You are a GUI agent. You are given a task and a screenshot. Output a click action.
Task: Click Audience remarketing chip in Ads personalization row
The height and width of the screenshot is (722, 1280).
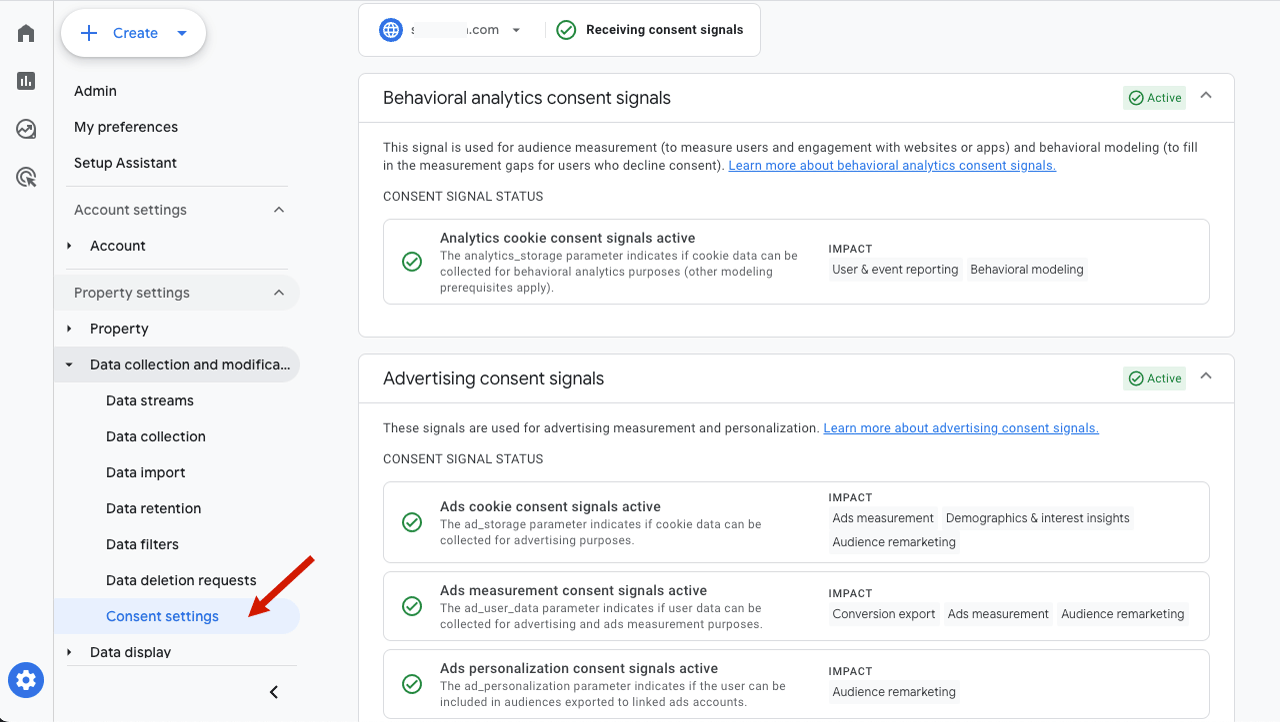point(894,692)
